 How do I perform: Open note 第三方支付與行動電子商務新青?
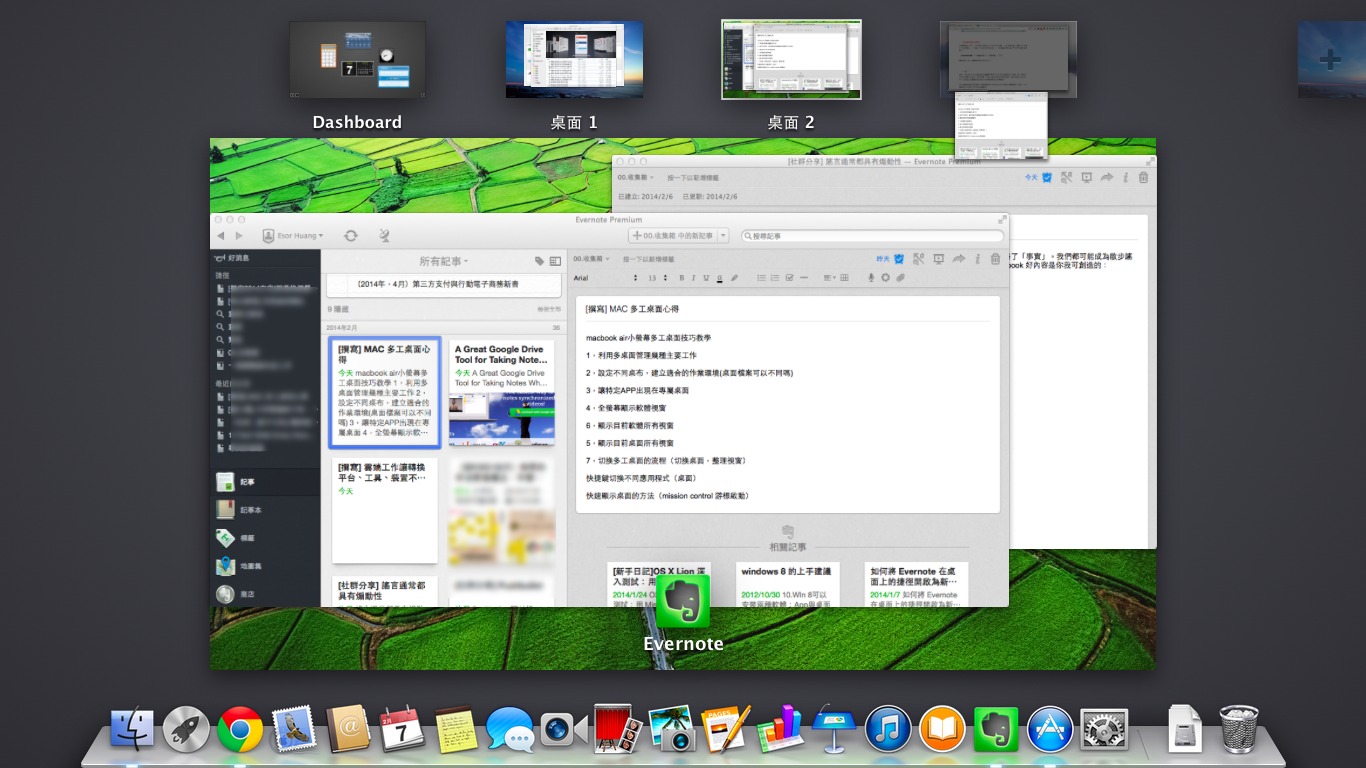tap(444, 285)
